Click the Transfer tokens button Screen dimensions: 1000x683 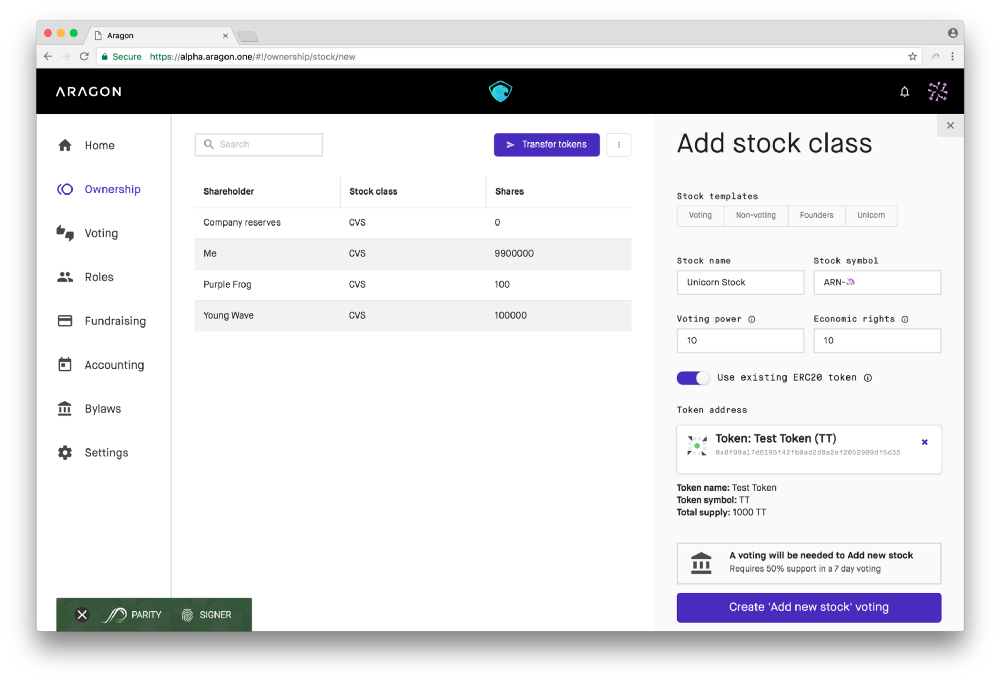click(x=547, y=145)
